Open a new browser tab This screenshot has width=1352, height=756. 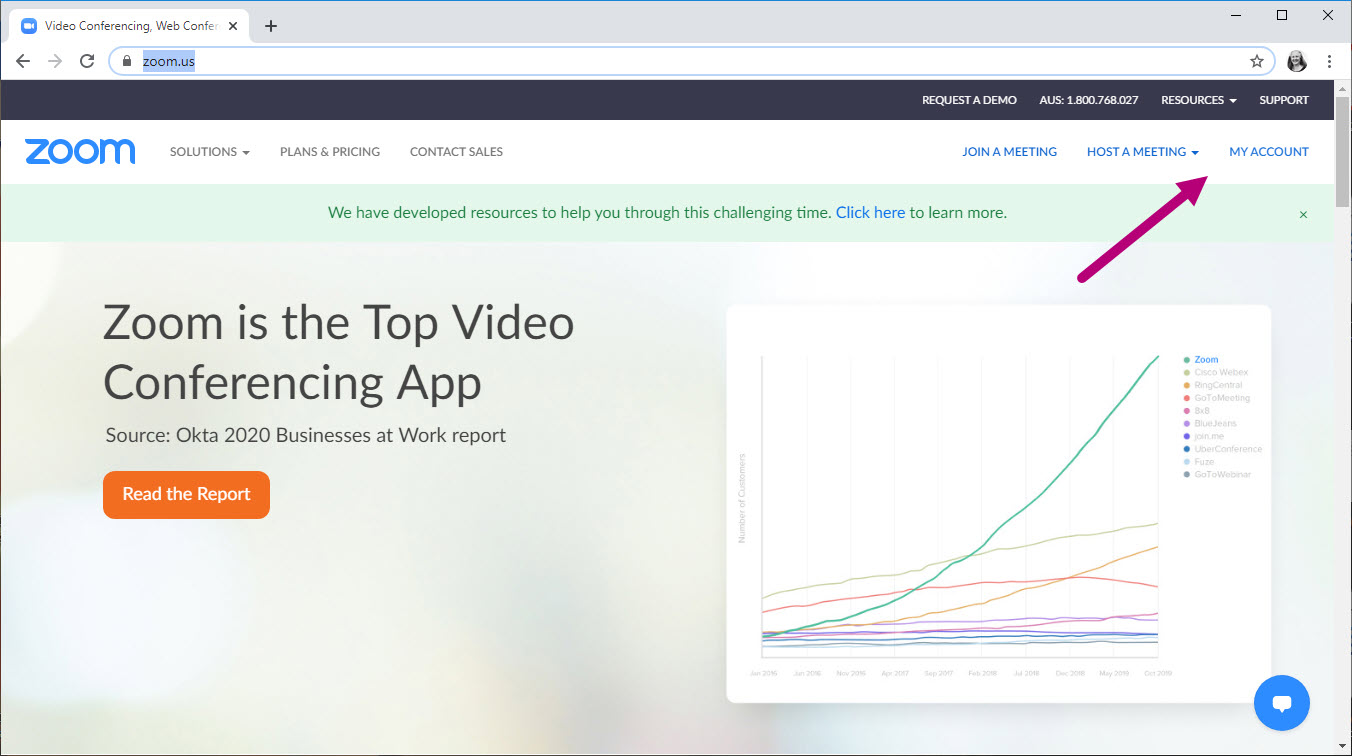(x=270, y=26)
